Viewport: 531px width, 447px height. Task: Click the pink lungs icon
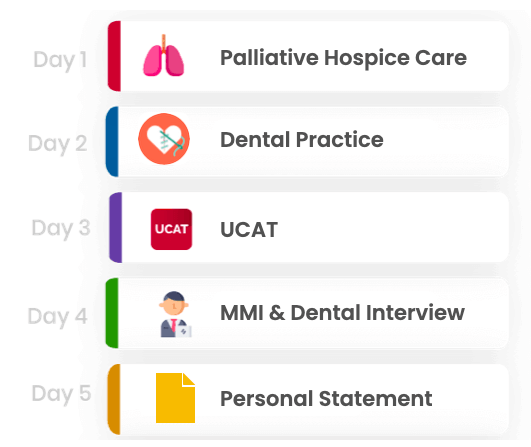164,56
